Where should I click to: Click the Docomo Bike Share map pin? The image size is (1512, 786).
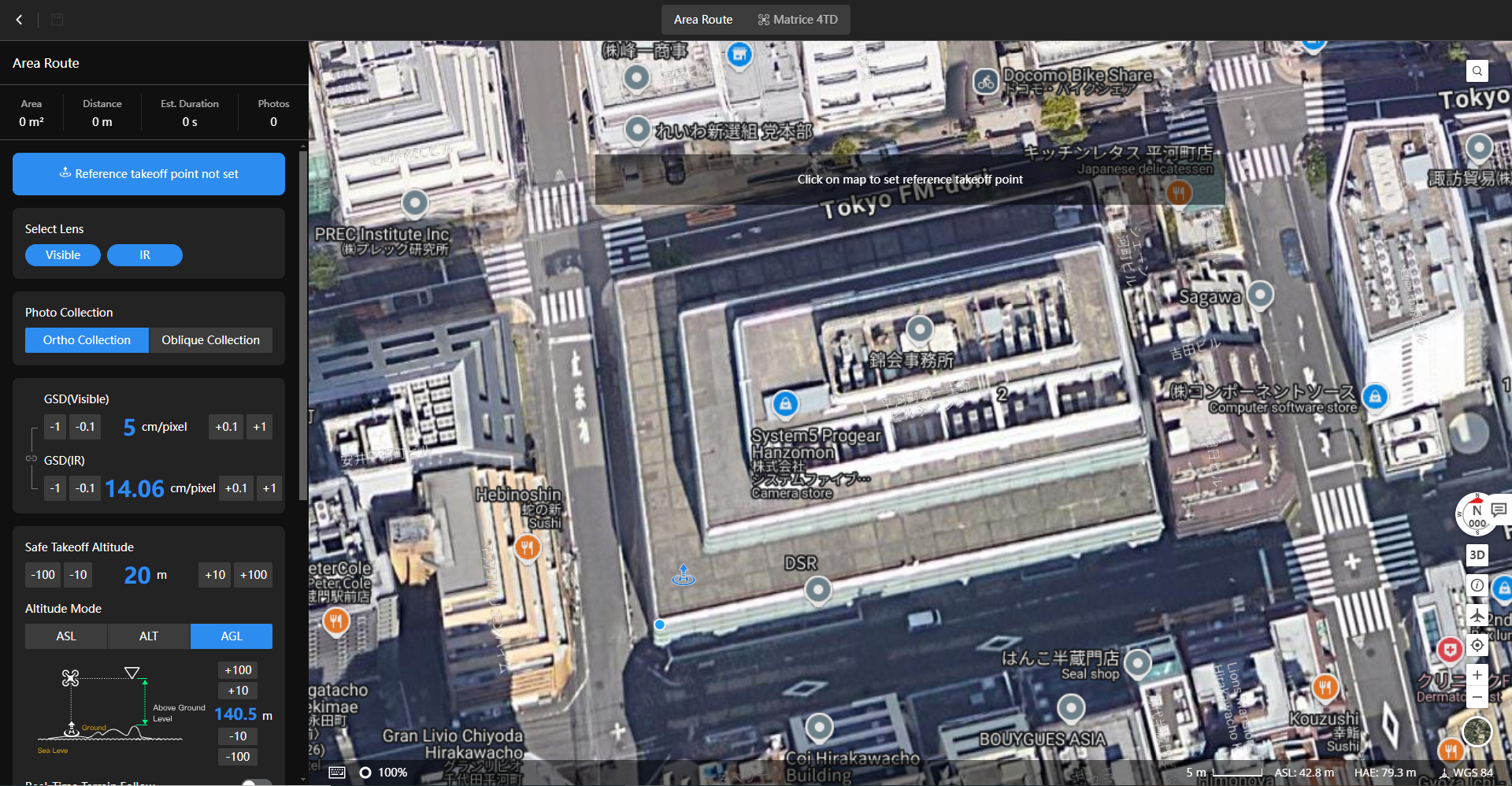[986, 81]
